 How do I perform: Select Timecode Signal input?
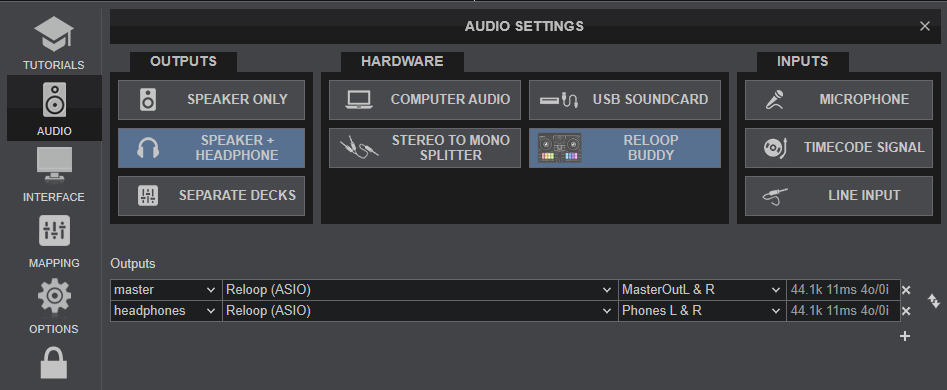pos(839,148)
